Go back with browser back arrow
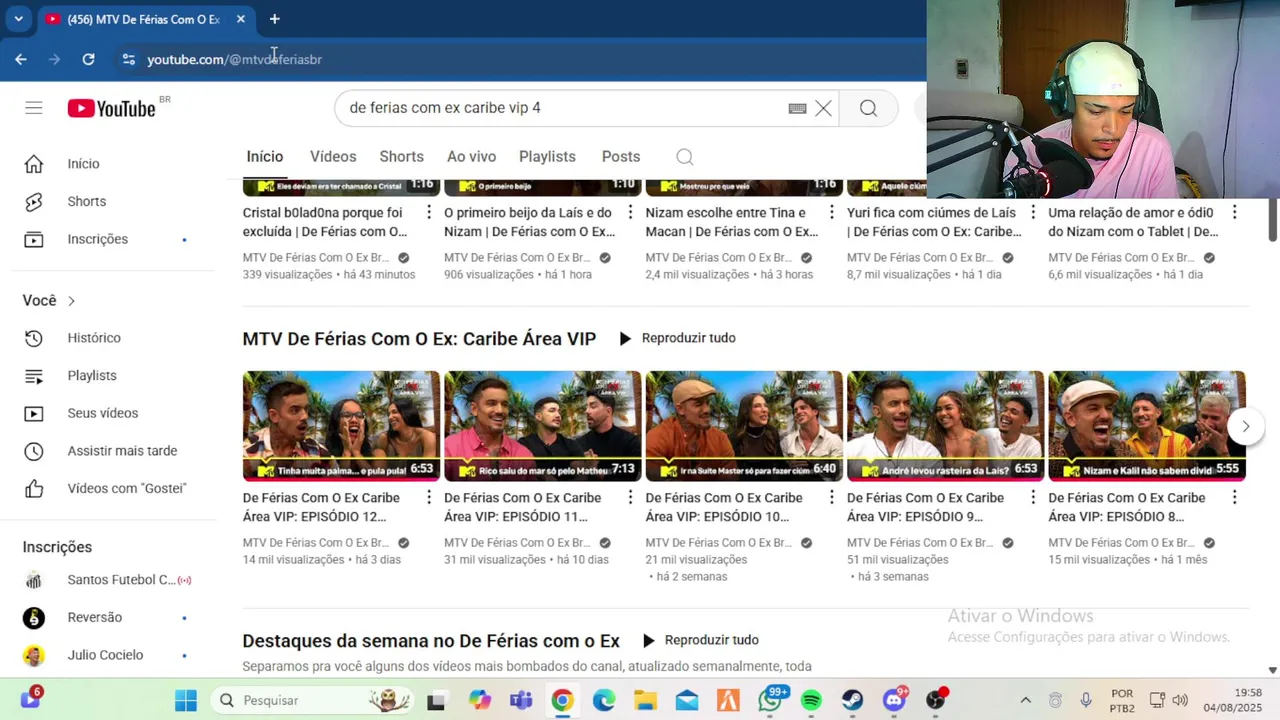Viewport: 1280px width, 720px height. tap(21, 59)
